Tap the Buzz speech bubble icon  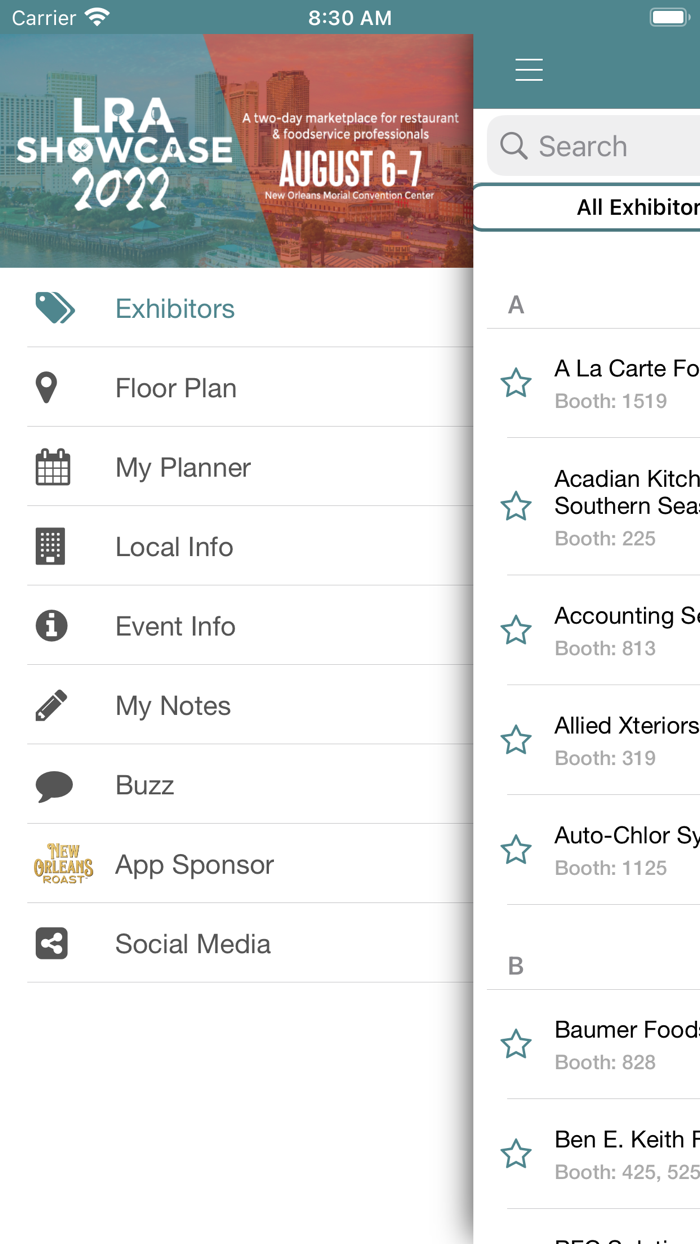click(54, 786)
